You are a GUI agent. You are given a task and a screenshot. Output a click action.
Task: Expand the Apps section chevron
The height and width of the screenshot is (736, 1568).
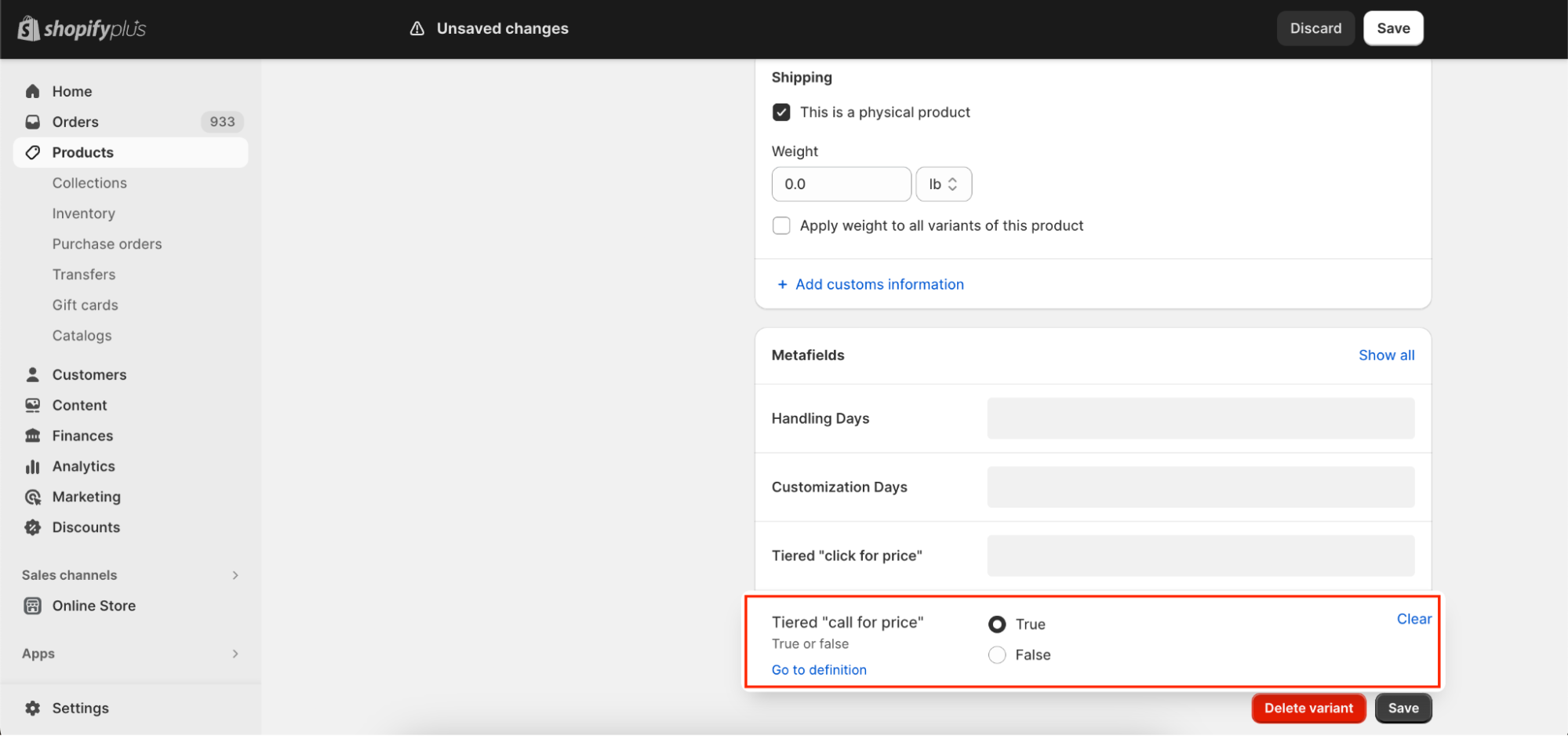(x=235, y=654)
